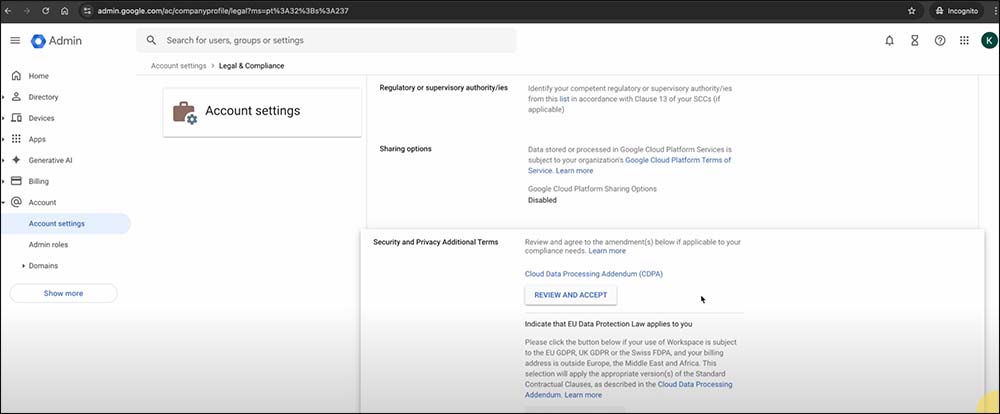Expand the Billing section arrow
This screenshot has height=414, width=1000.
tap(4, 181)
